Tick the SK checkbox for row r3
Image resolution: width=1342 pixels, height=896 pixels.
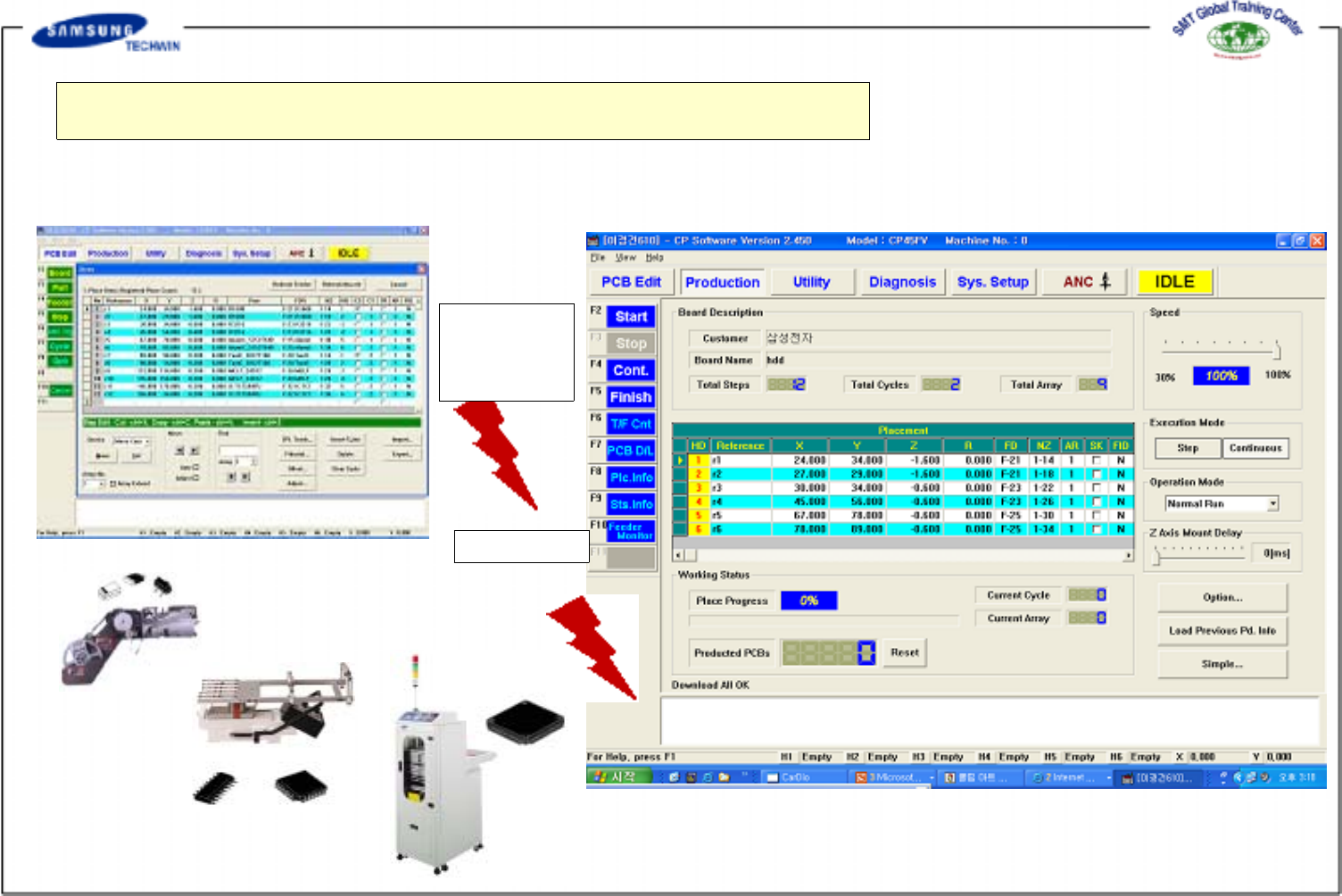click(x=1097, y=488)
